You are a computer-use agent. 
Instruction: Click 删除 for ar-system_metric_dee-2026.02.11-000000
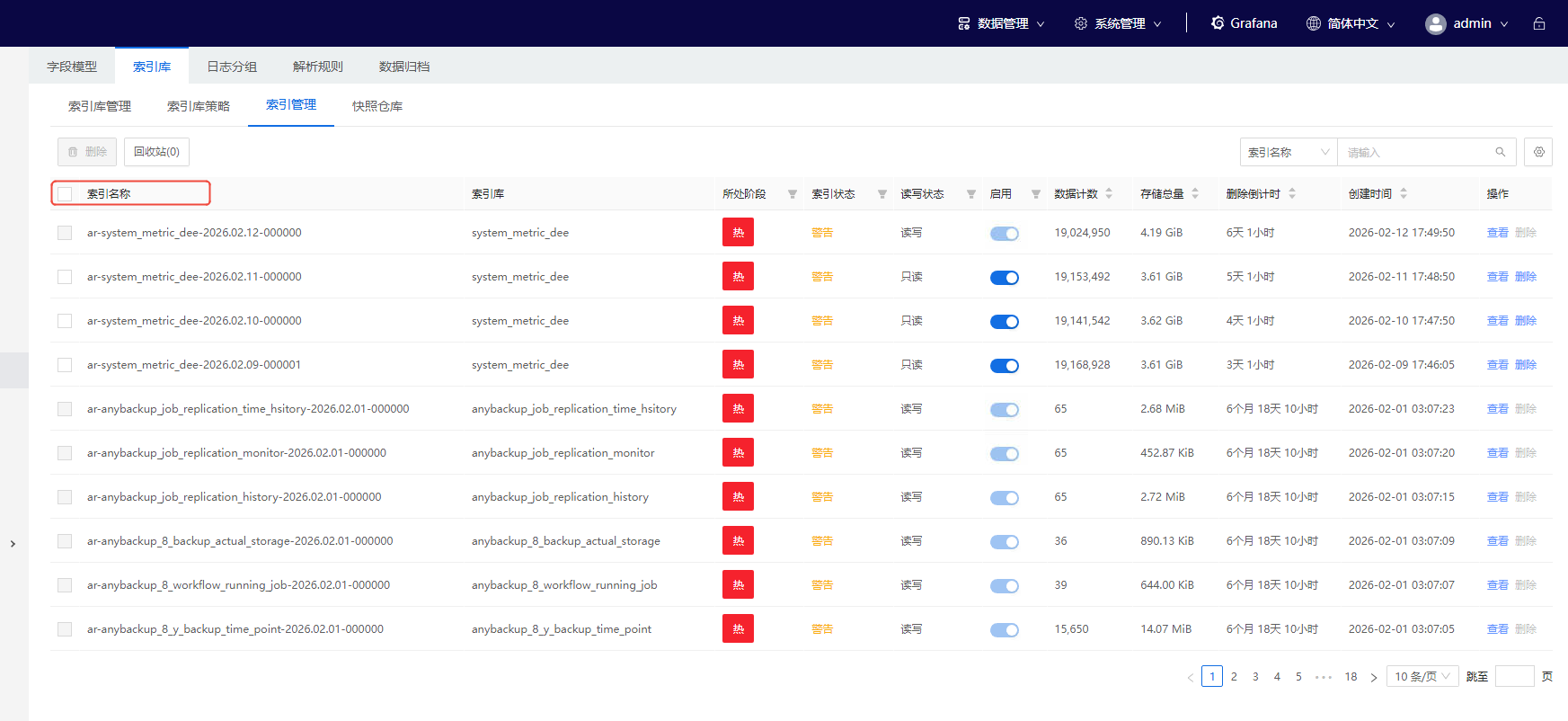point(1526,277)
